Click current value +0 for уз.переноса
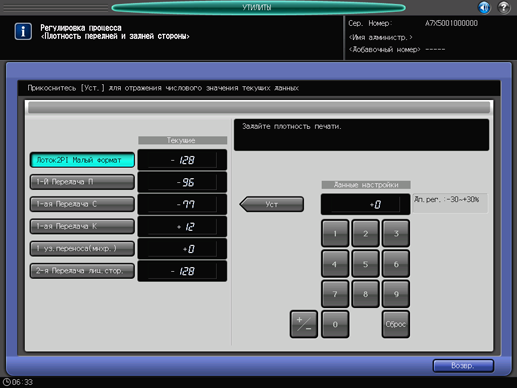 click(182, 249)
